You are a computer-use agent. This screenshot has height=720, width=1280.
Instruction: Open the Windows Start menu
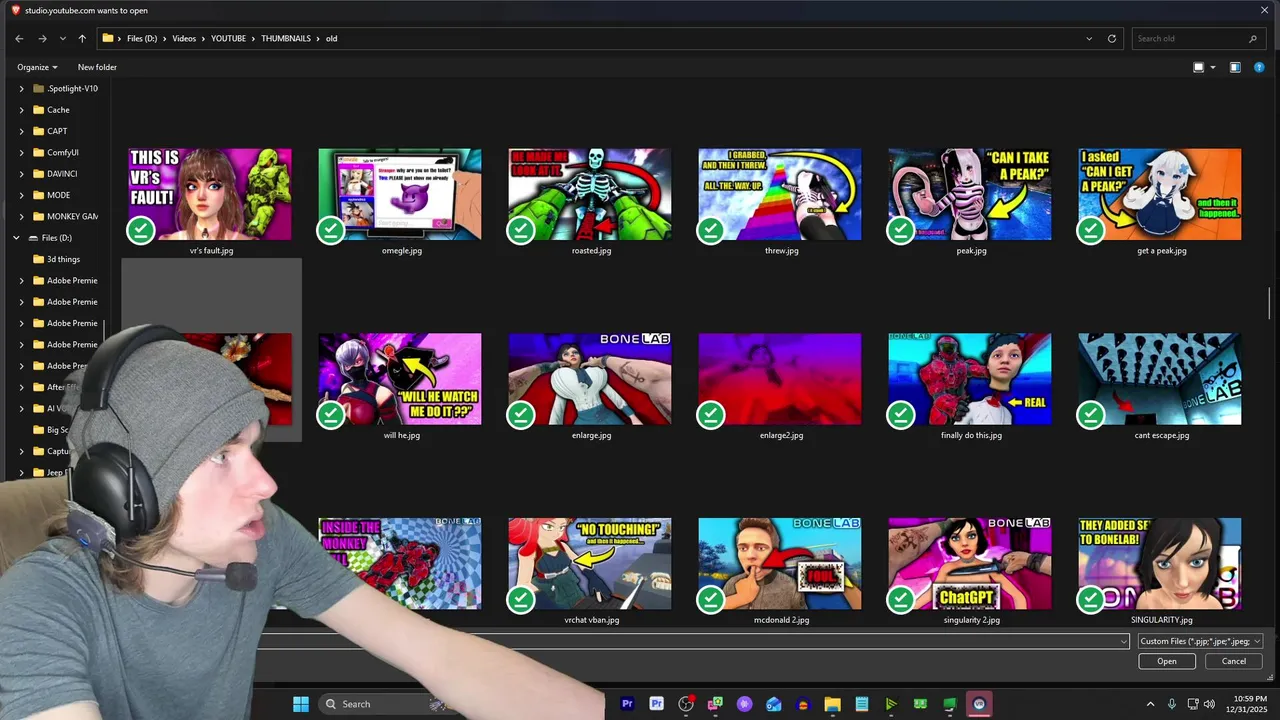300,704
